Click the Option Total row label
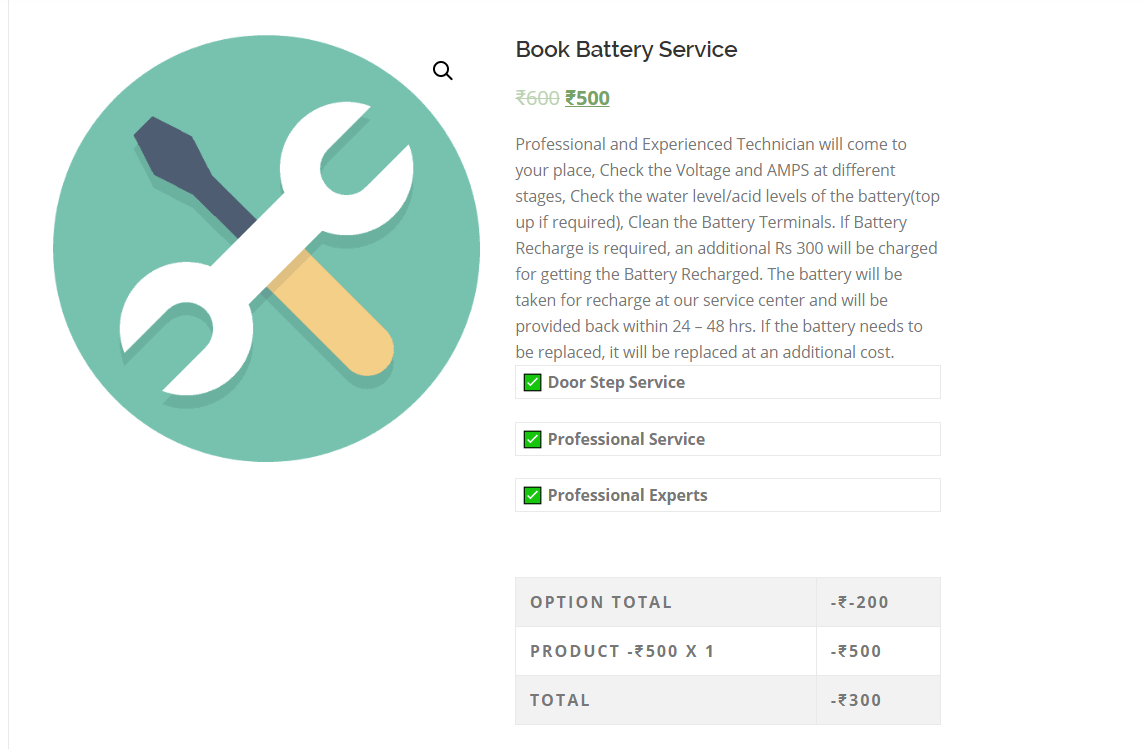 coord(601,602)
